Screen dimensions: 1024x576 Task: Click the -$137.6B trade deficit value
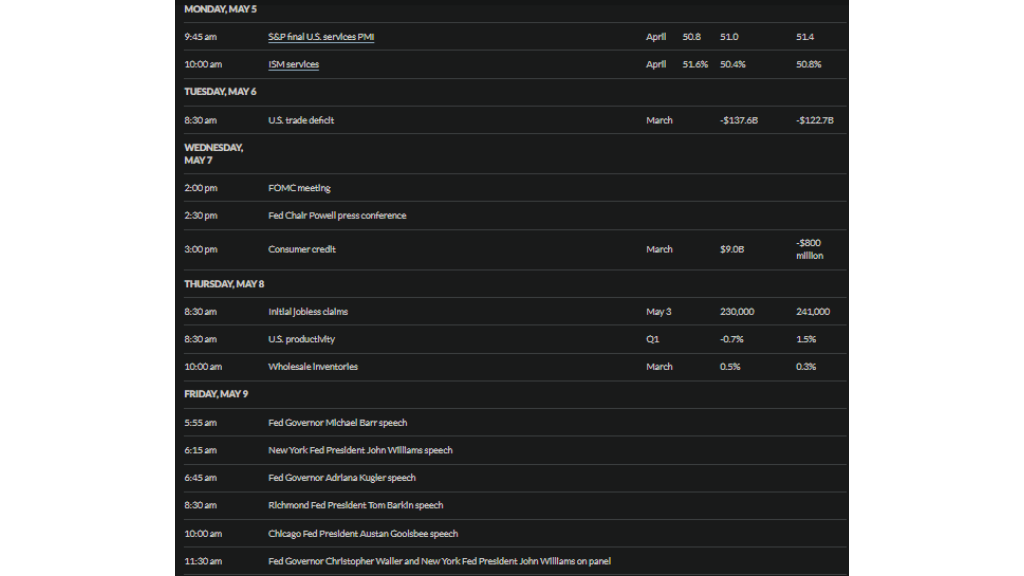click(x=739, y=120)
